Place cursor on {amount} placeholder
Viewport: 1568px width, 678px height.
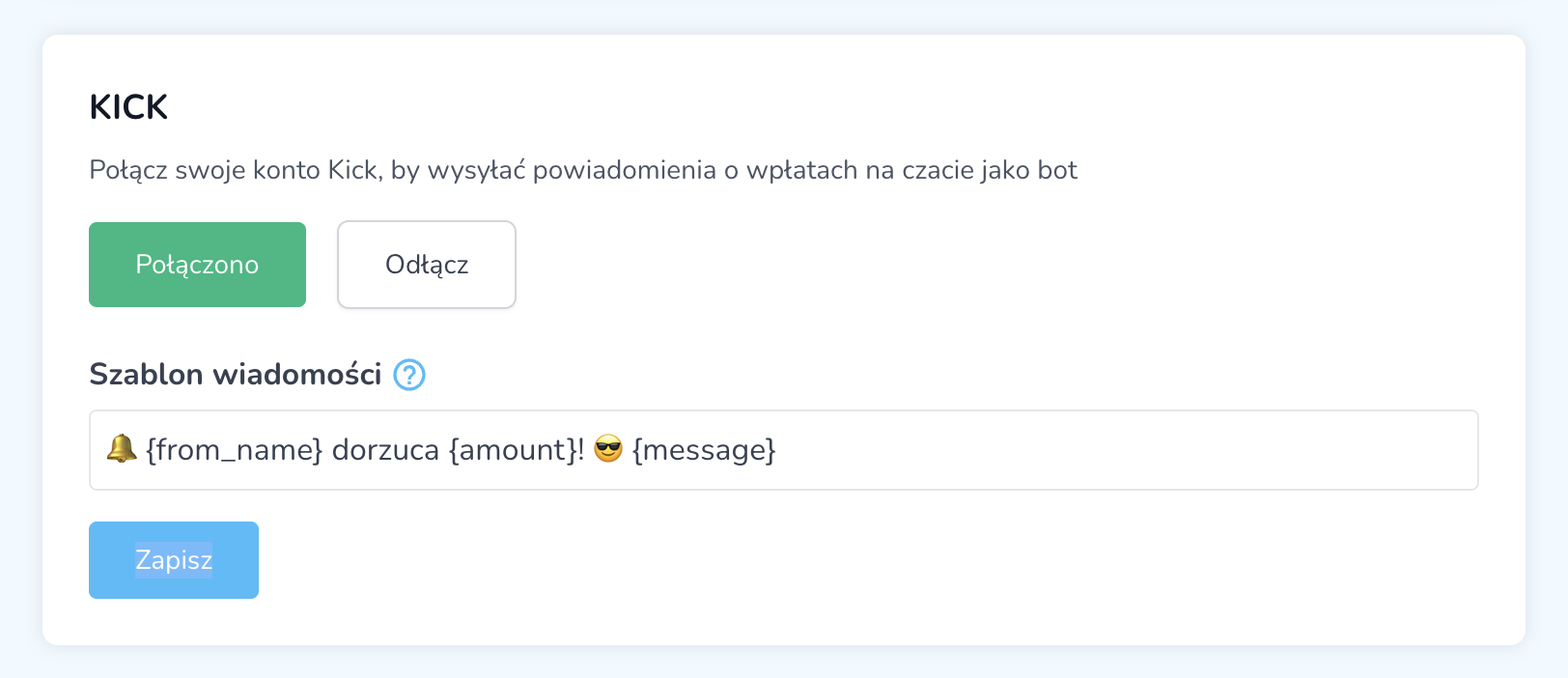512,450
